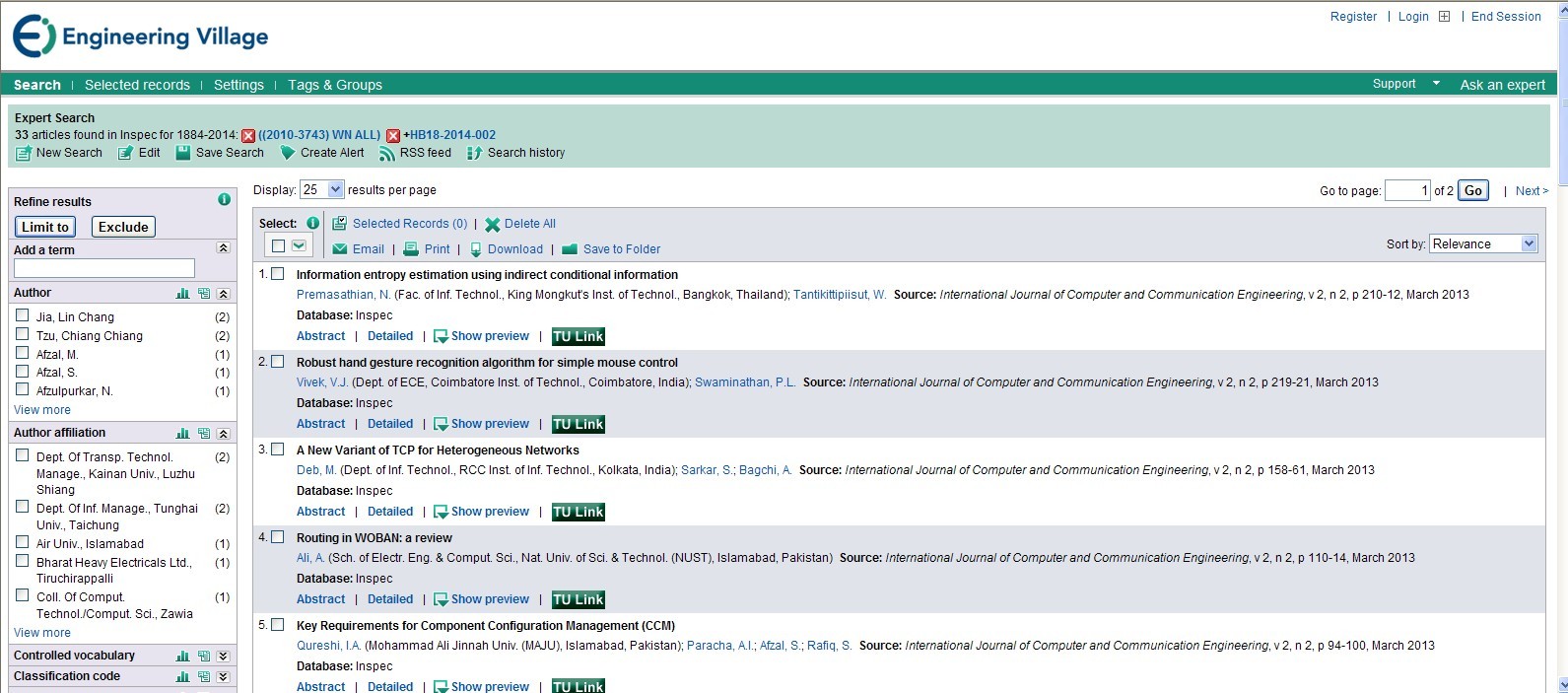Click the Limit to button
Screen dimensions: 1568x693
tap(45, 227)
